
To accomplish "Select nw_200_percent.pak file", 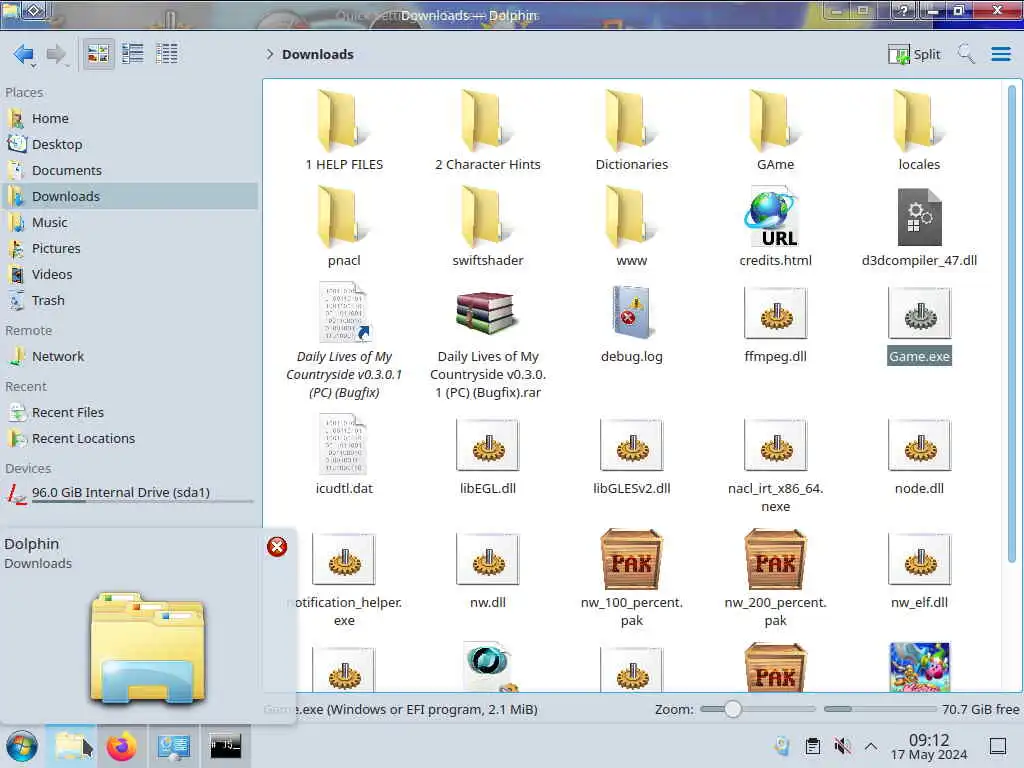I will (775, 577).
